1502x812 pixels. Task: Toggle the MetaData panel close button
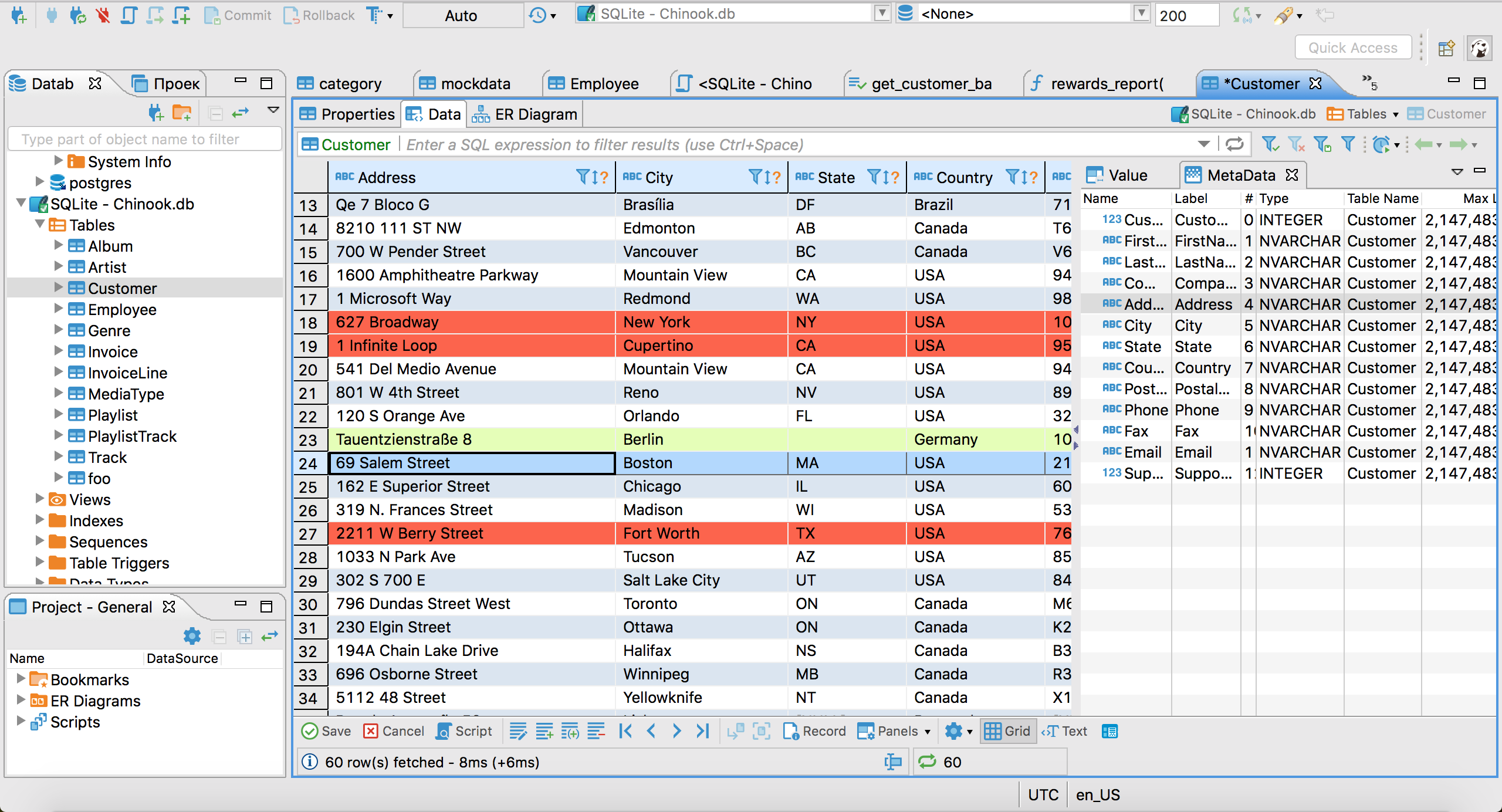pos(1292,174)
